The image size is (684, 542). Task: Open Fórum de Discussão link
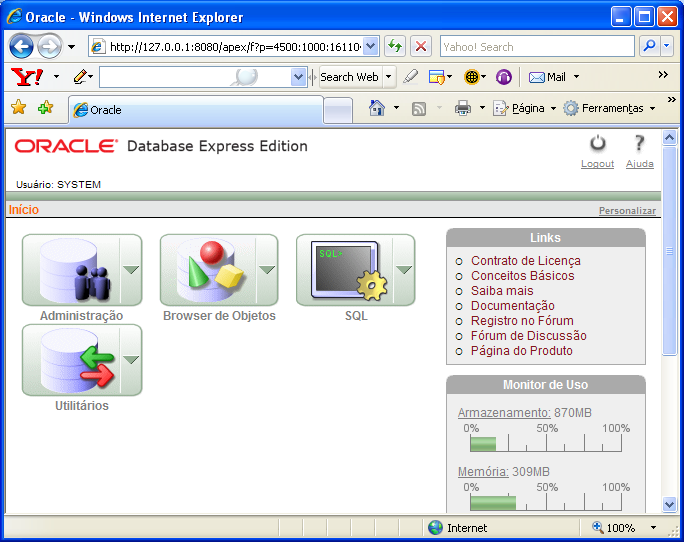tap(528, 336)
